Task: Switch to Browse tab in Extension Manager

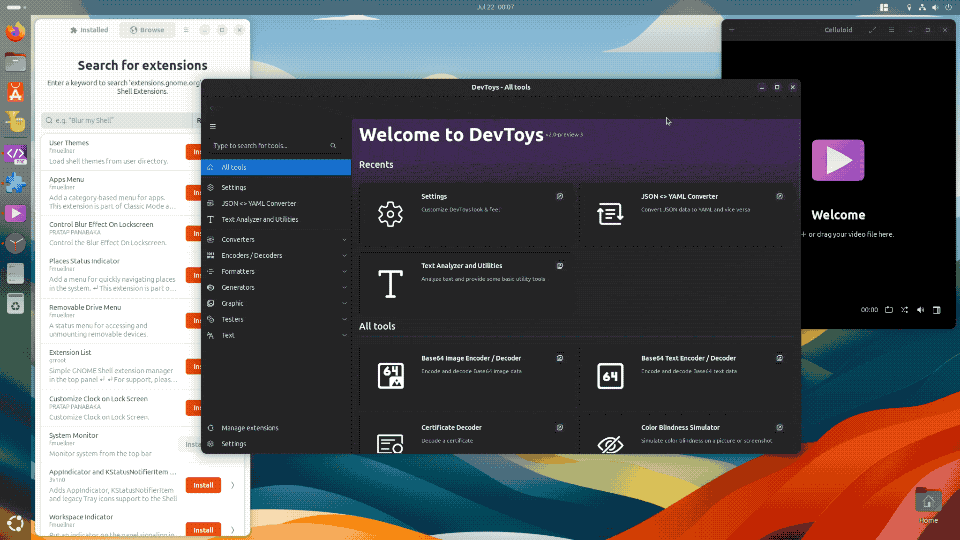Action: [147, 30]
